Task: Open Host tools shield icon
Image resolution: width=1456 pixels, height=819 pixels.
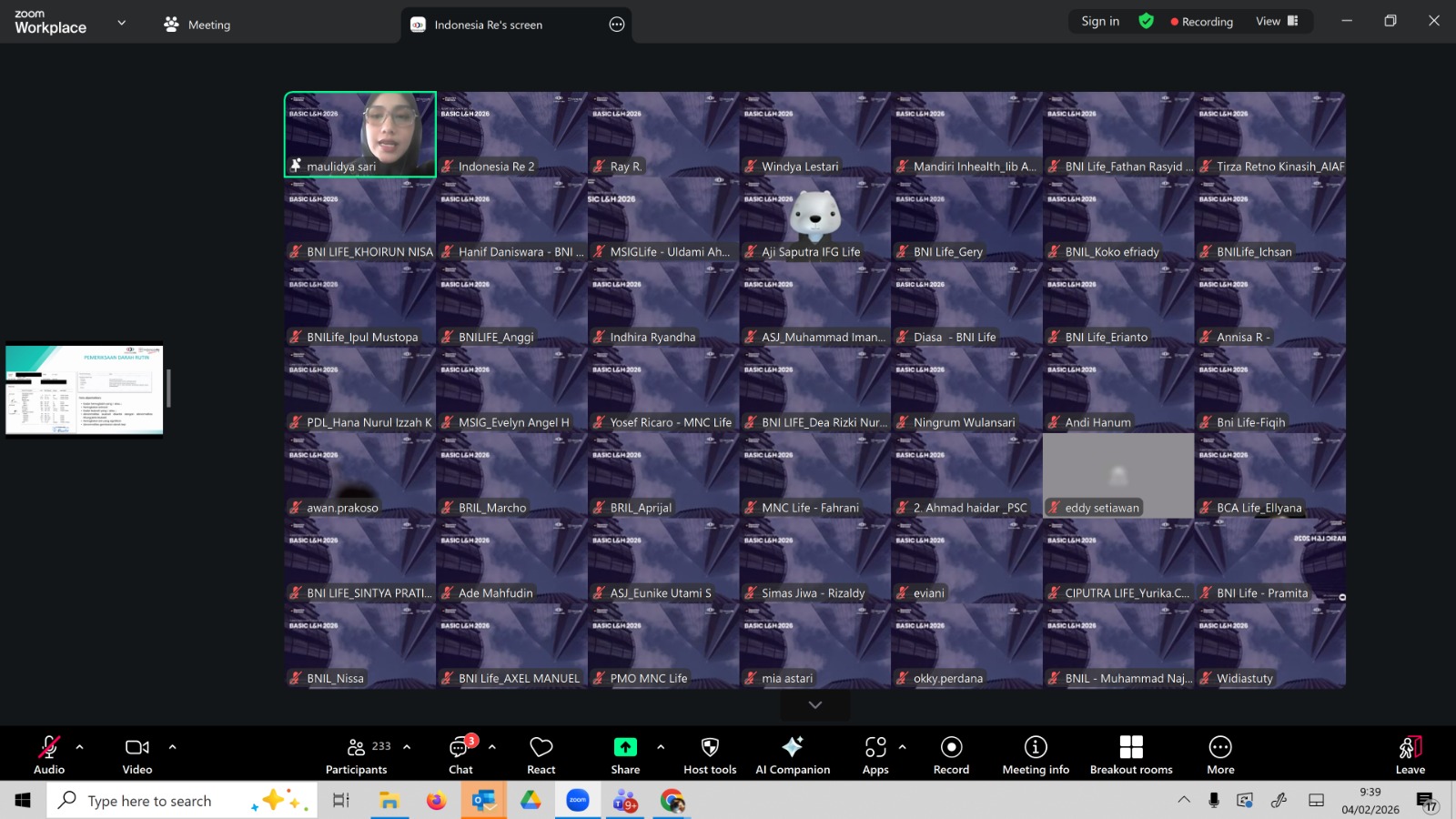Action: pyautogui.click(x=710, y=754)
